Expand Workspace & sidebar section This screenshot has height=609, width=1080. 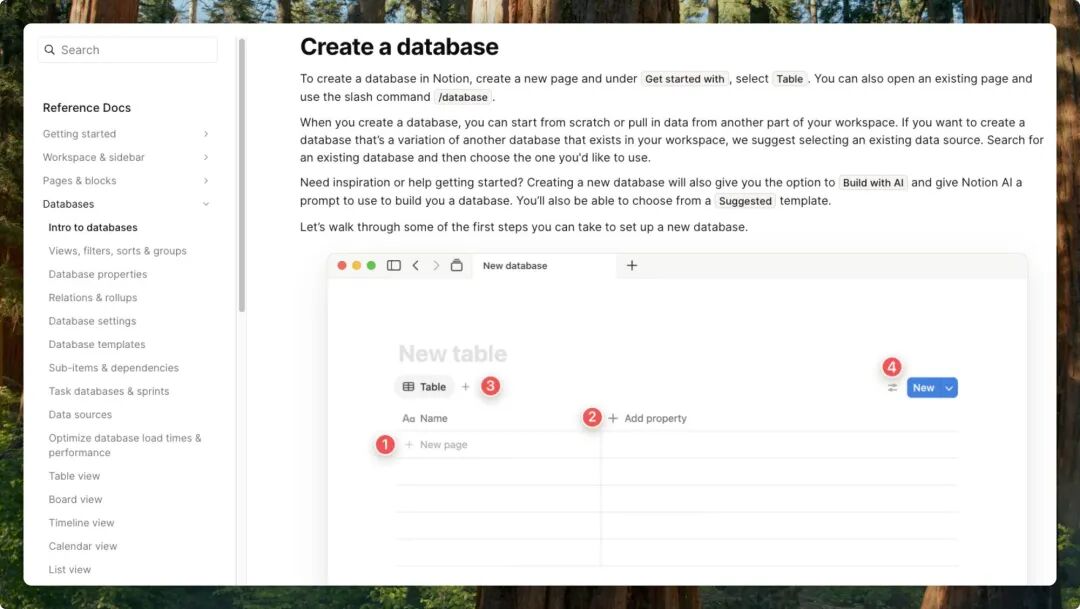point(206,157)
